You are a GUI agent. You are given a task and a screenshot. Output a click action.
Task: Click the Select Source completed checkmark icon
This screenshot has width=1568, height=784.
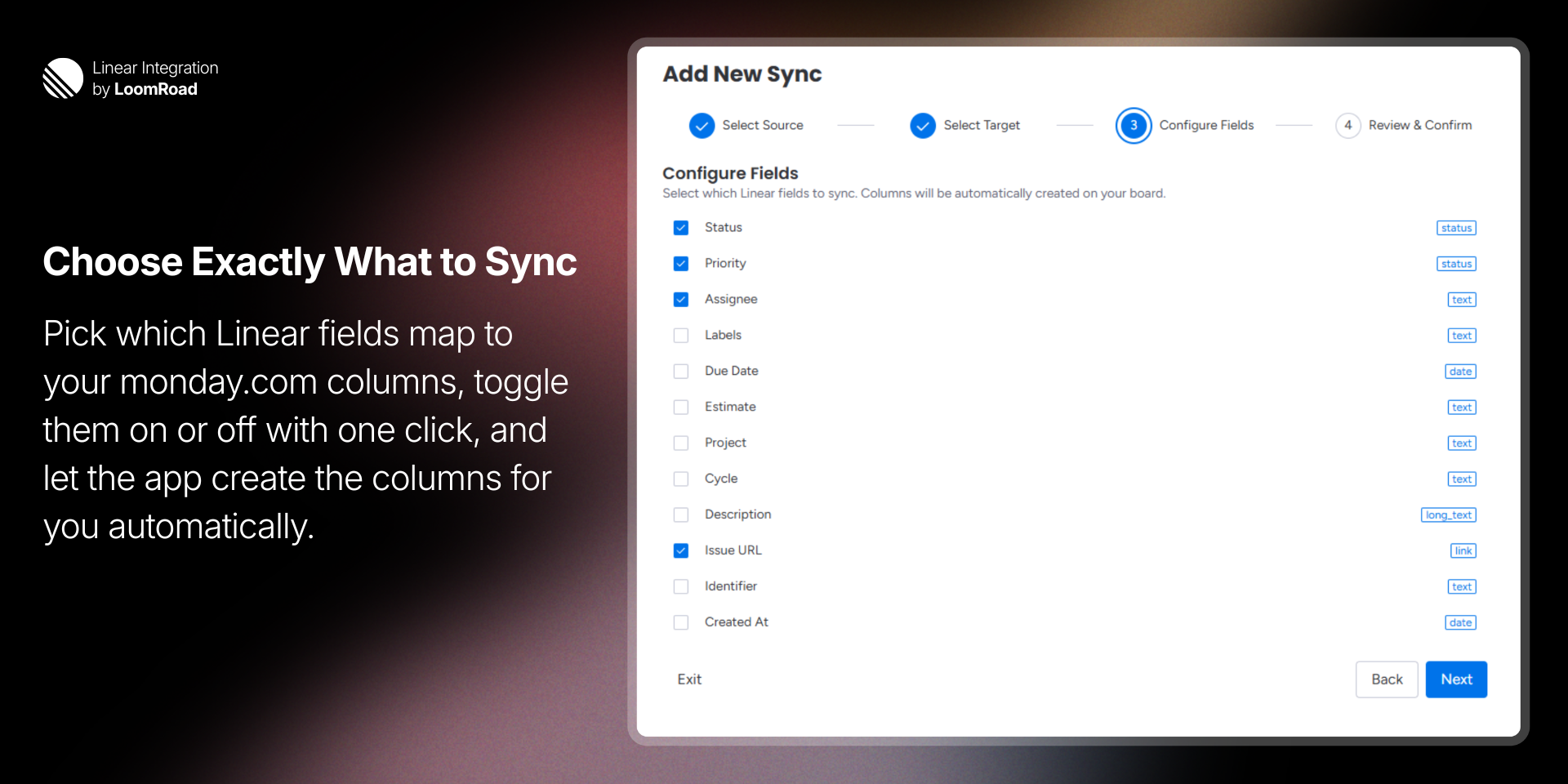point(702,126)
